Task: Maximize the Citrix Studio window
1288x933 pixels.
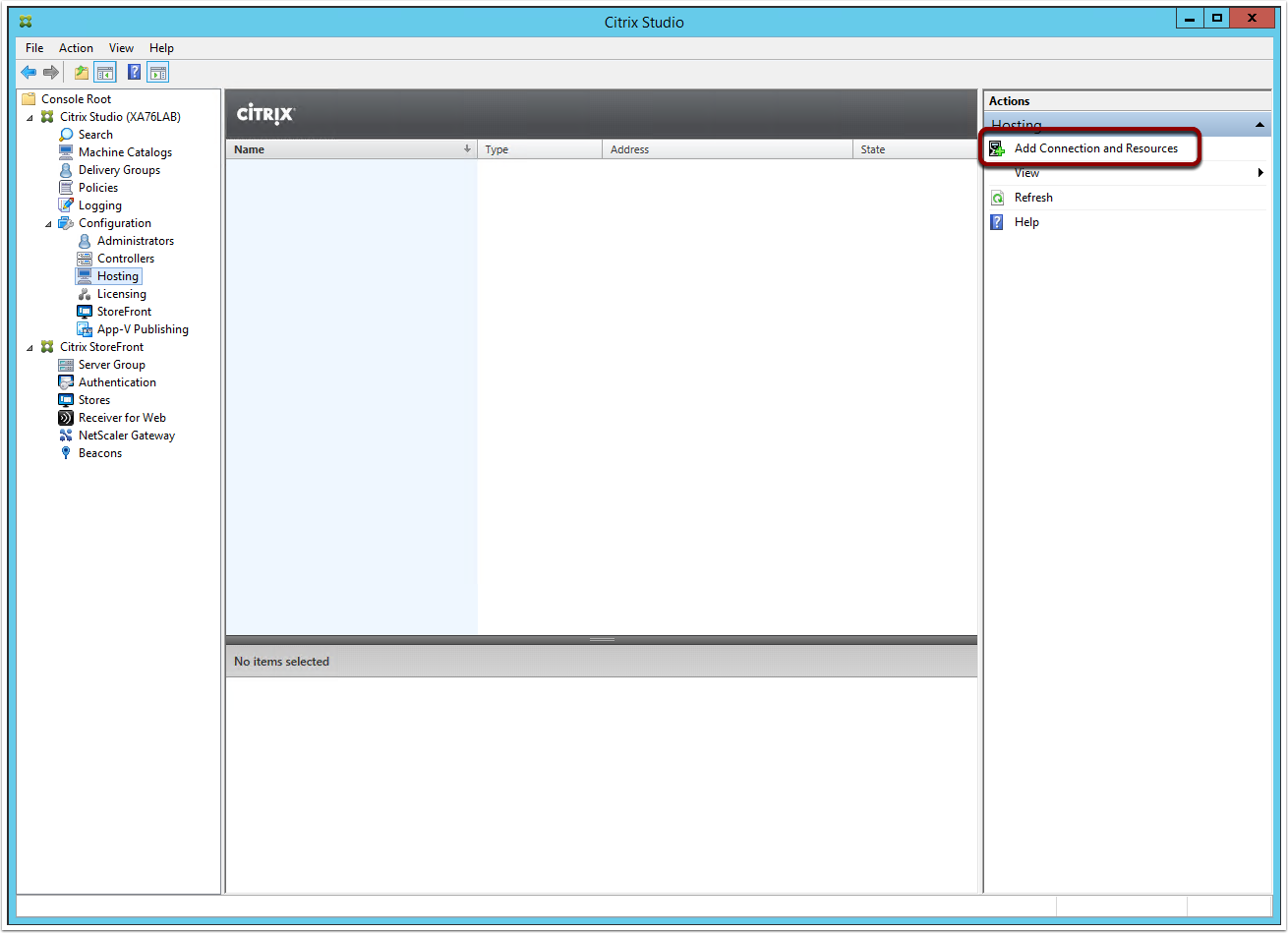Action: coord(1217,18)
